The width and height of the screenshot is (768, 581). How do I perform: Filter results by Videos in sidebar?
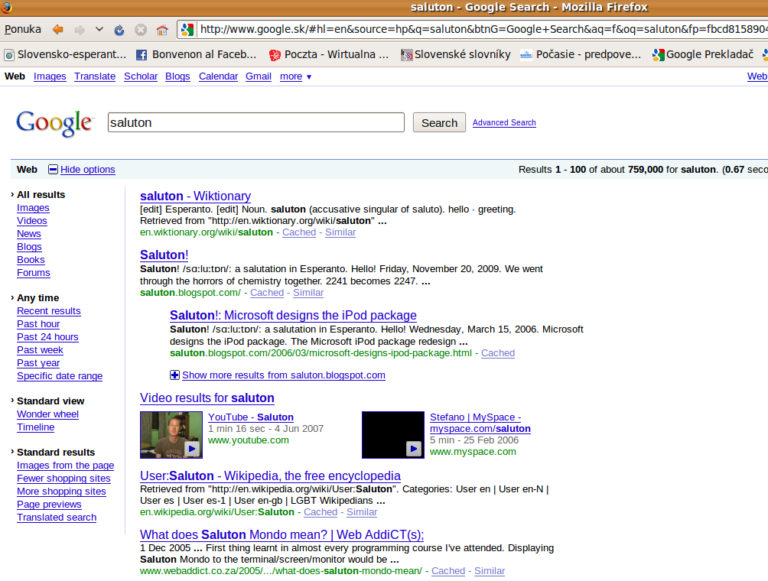(32, 221)
